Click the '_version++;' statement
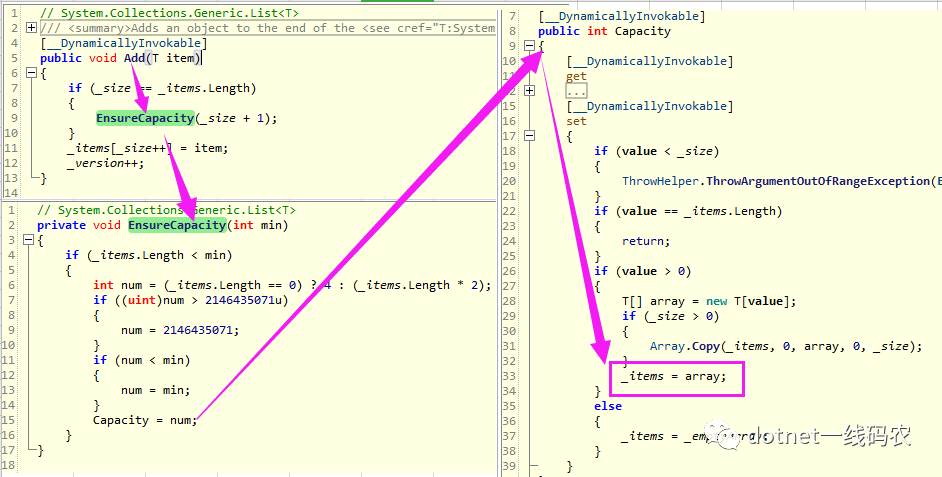 106,163
